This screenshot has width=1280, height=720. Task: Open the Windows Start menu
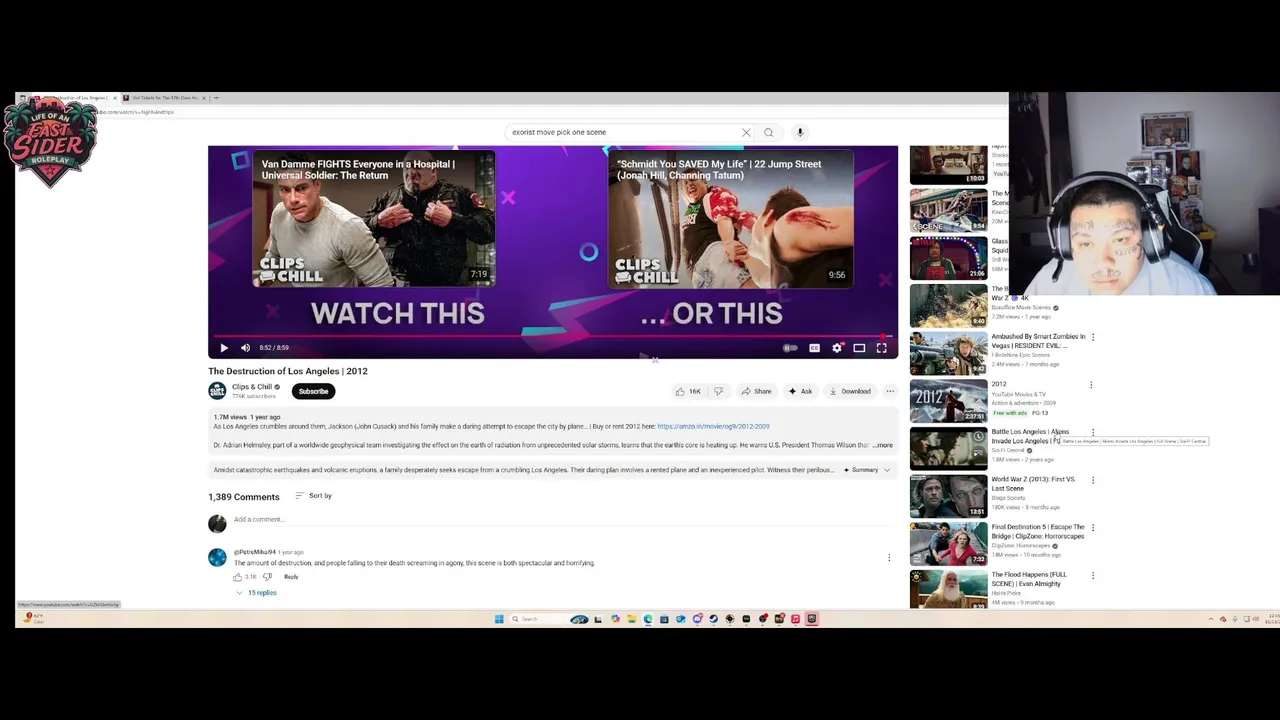499,619
